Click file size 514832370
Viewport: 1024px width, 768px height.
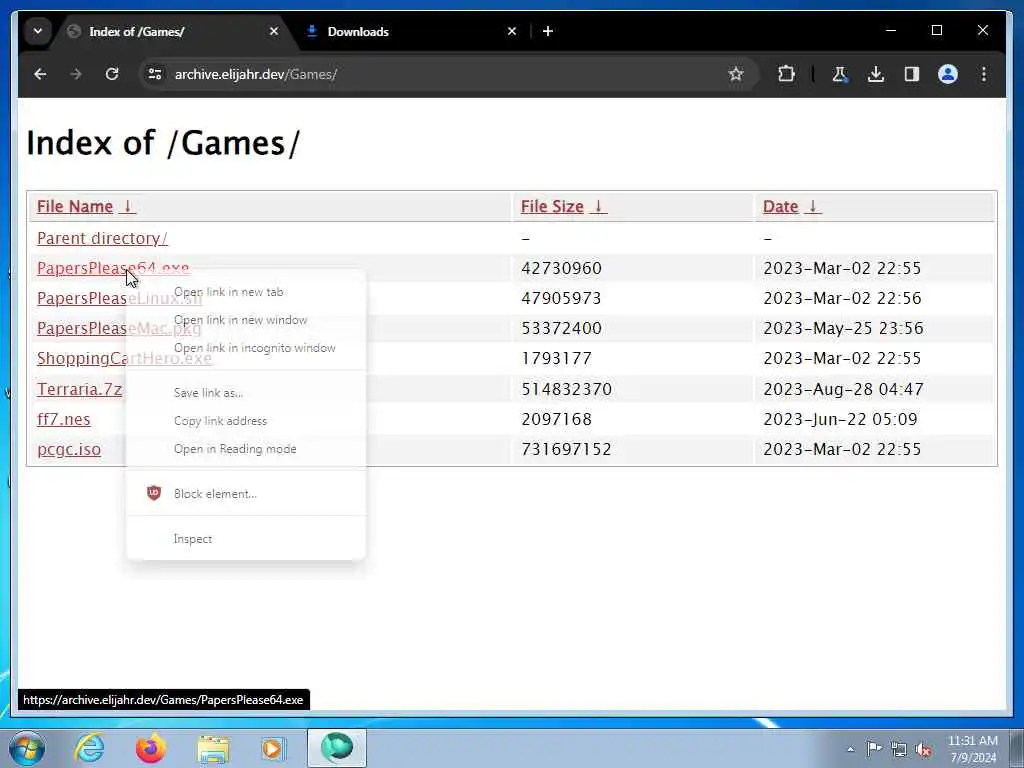click(x=566, y=389)
